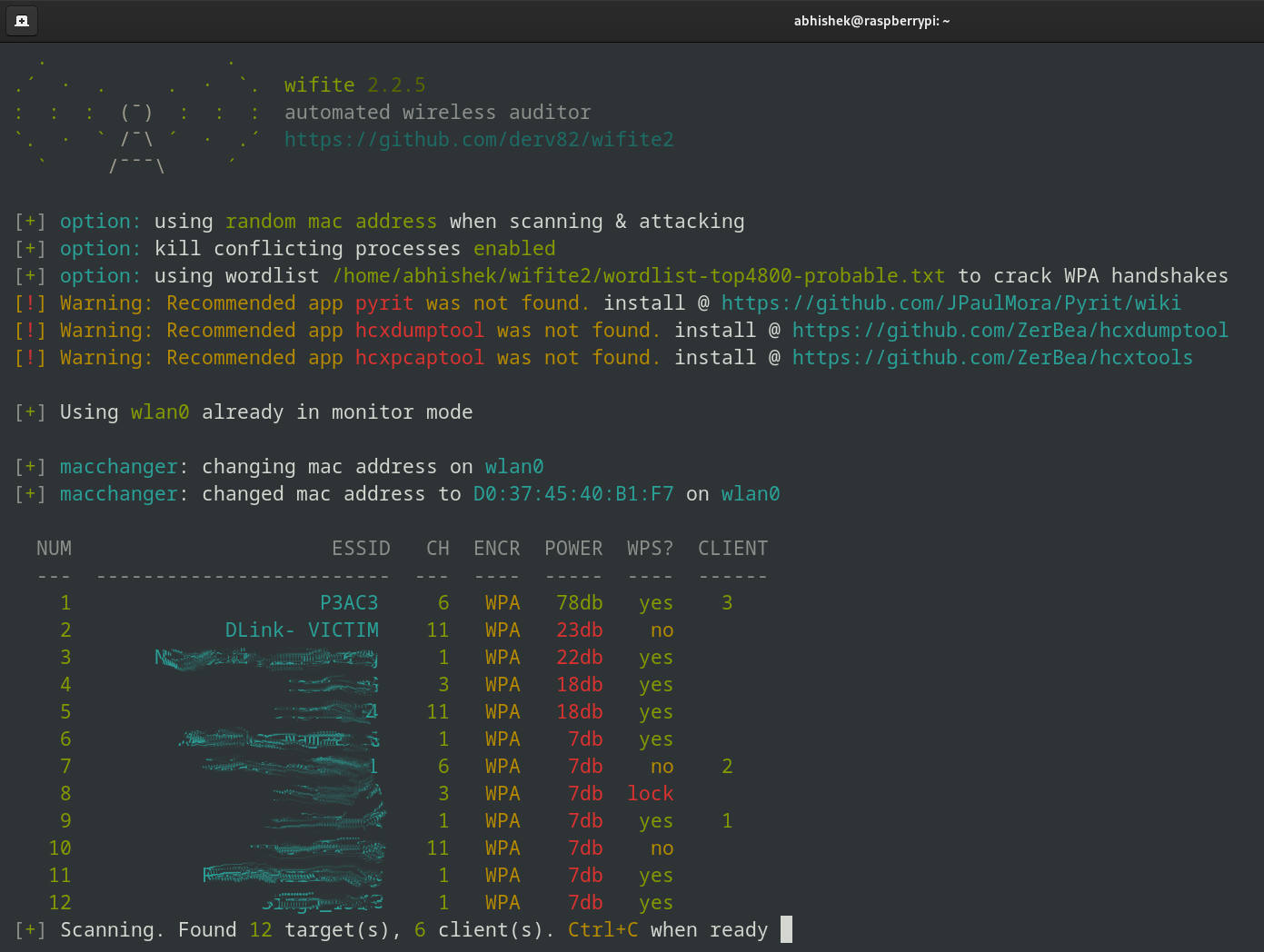Viewport: 1264px width, 952px height.
Task: Open a new terminal tab
Action: coord(21,20)
